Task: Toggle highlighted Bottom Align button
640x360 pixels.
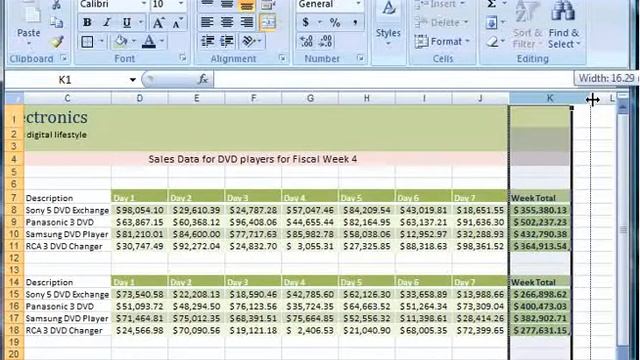Action: point(247,5)
